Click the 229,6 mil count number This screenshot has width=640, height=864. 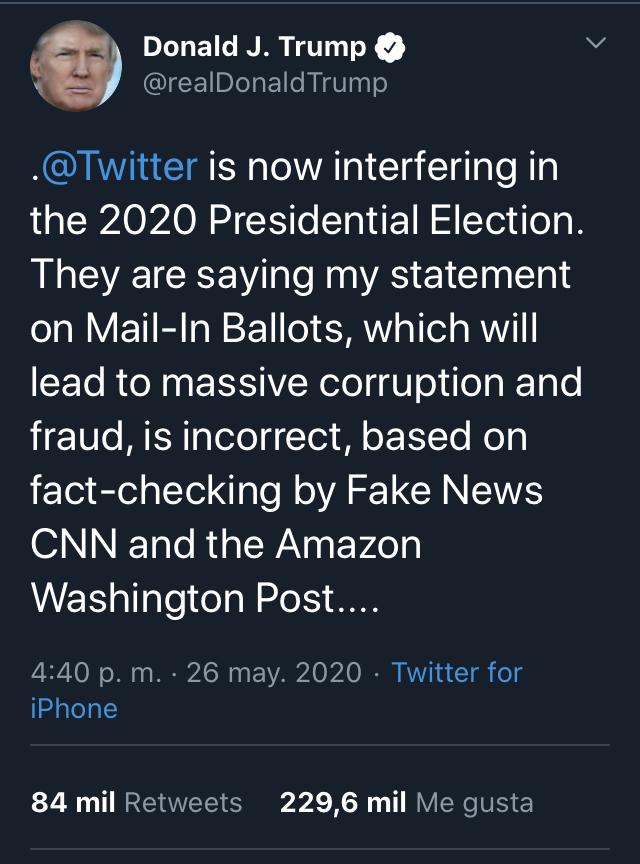(343, 803)
